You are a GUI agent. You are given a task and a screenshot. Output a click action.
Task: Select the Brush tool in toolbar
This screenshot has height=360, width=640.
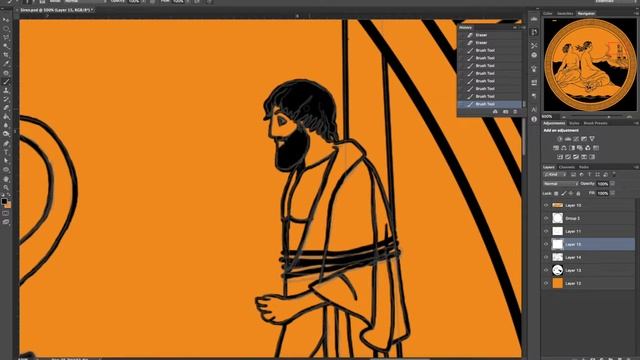click(x=6, y=82)
